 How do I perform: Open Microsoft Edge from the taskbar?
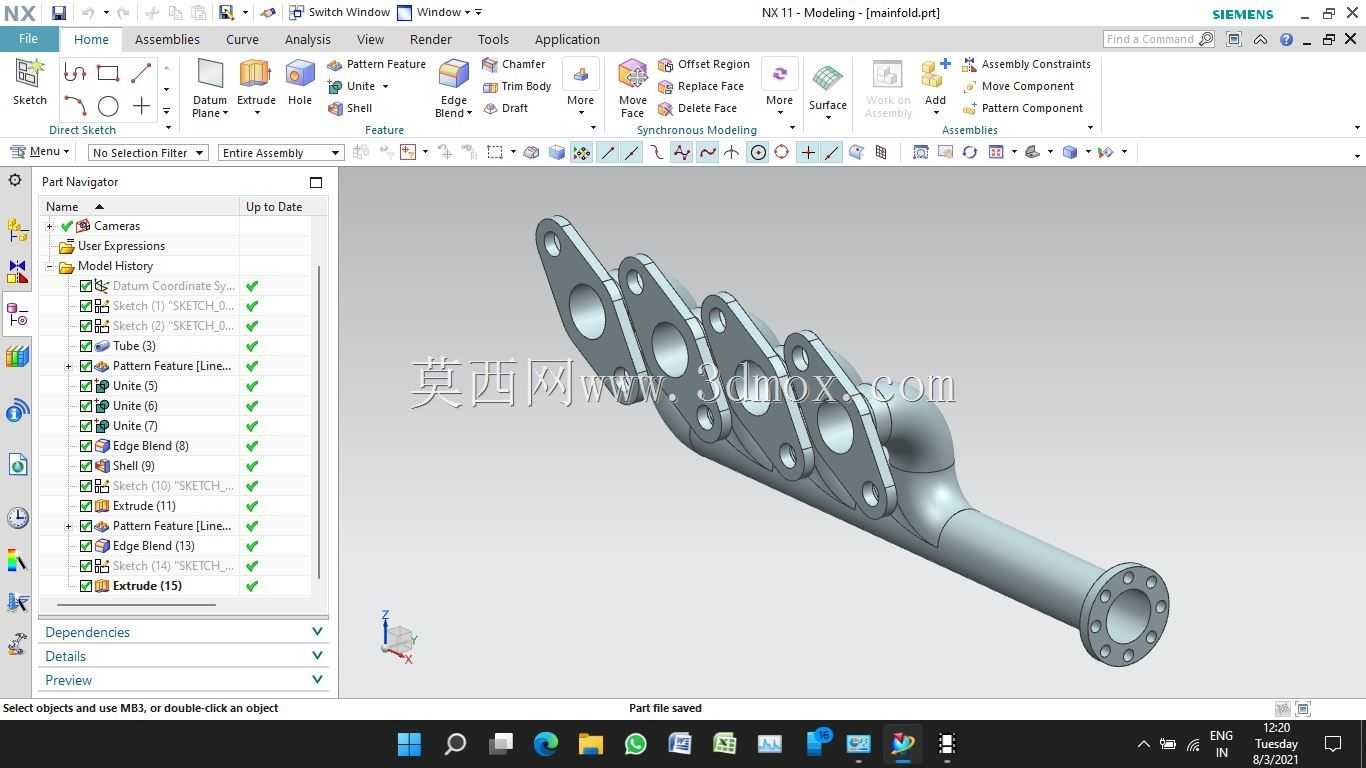coord(545,744)
